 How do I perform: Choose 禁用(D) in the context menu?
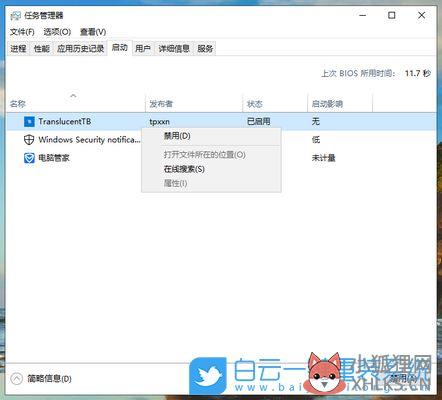[x=177, y=136]
